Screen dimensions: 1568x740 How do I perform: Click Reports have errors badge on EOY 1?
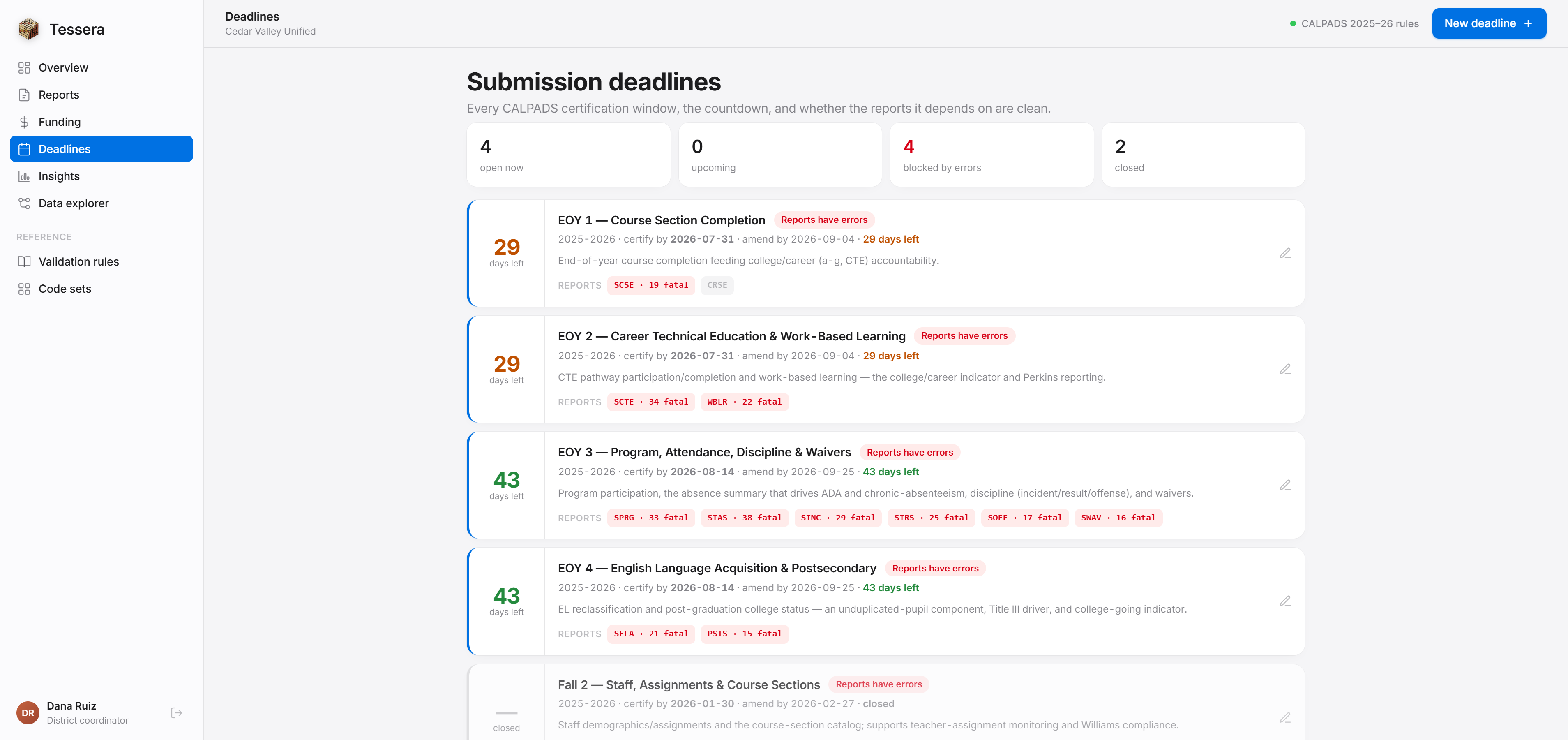click(x=824, y=220)
